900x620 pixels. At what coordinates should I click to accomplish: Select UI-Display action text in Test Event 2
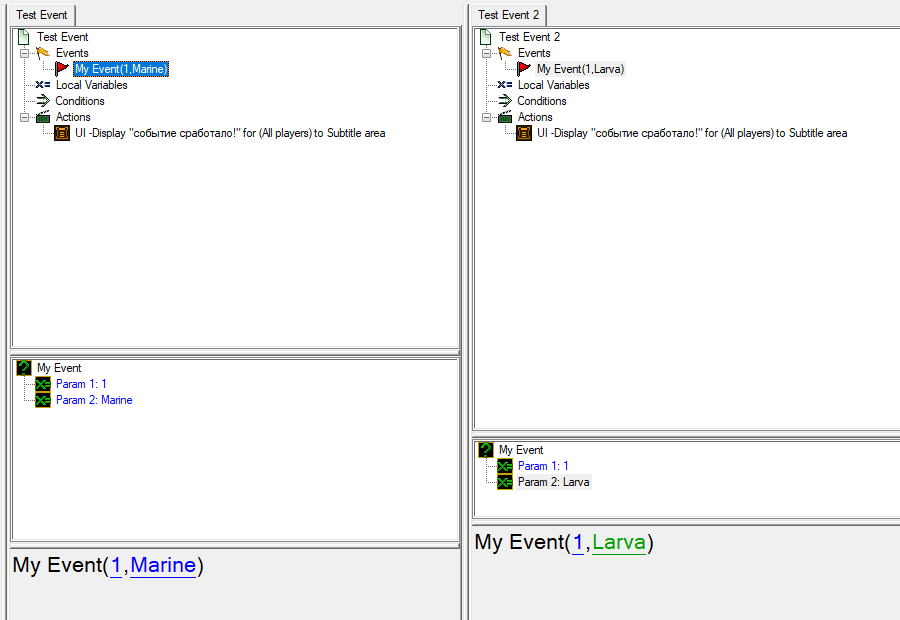coord(692,133)
